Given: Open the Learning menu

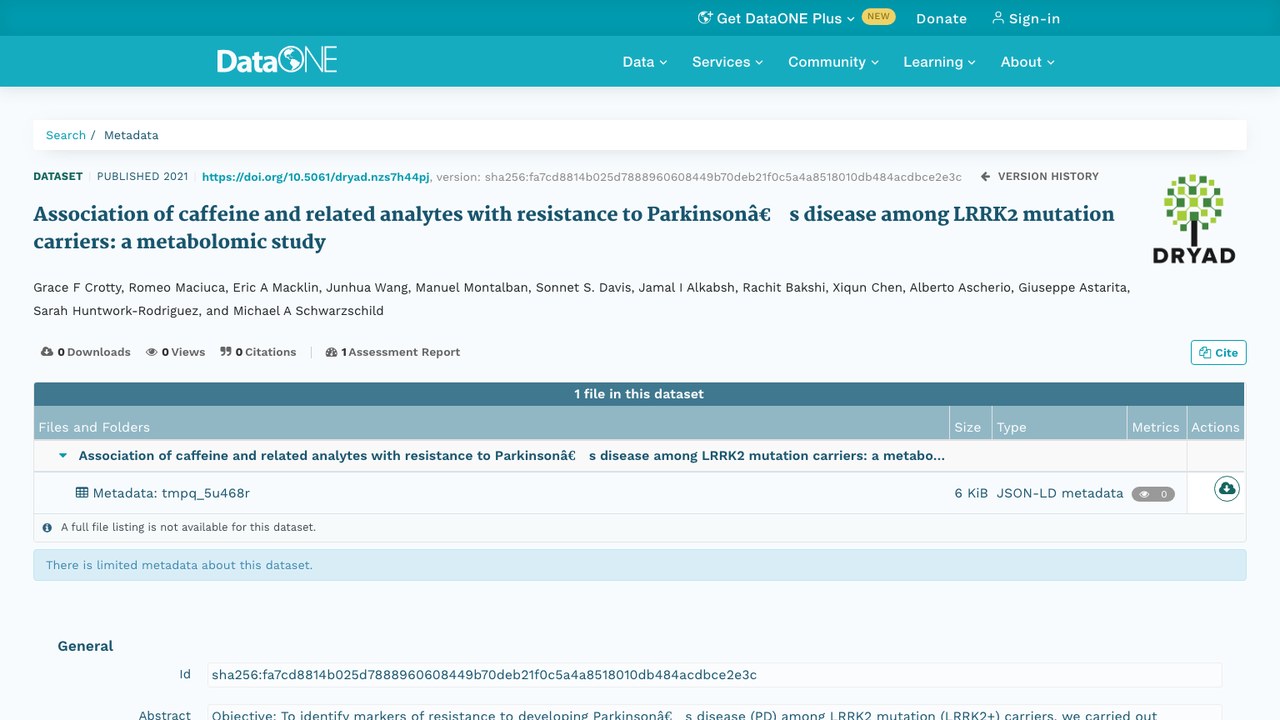Looking at the screenshot, I should [939, 62].
